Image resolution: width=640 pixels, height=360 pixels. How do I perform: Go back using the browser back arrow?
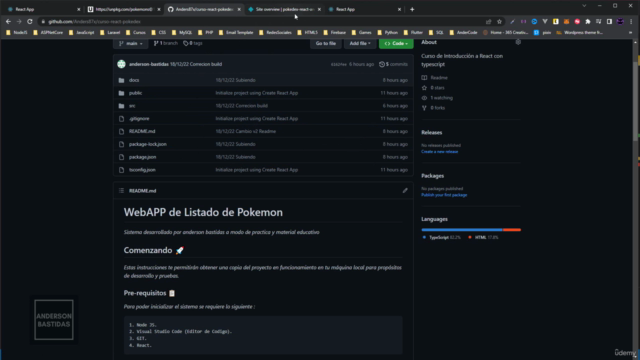point(8,22)
